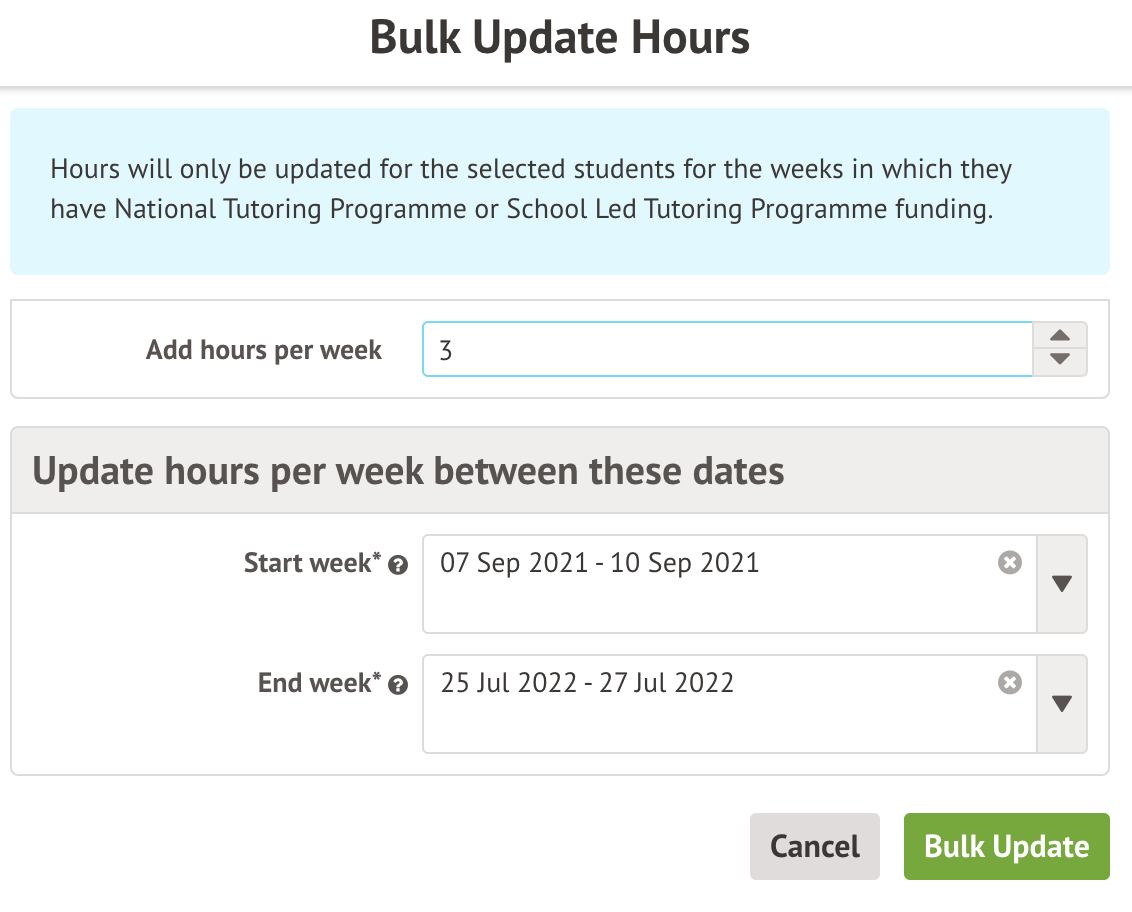Image resolution: width=1132 pixels, height=912 pixels.
Task: Clear the Start week date selection
Action: click(1010, 563)
